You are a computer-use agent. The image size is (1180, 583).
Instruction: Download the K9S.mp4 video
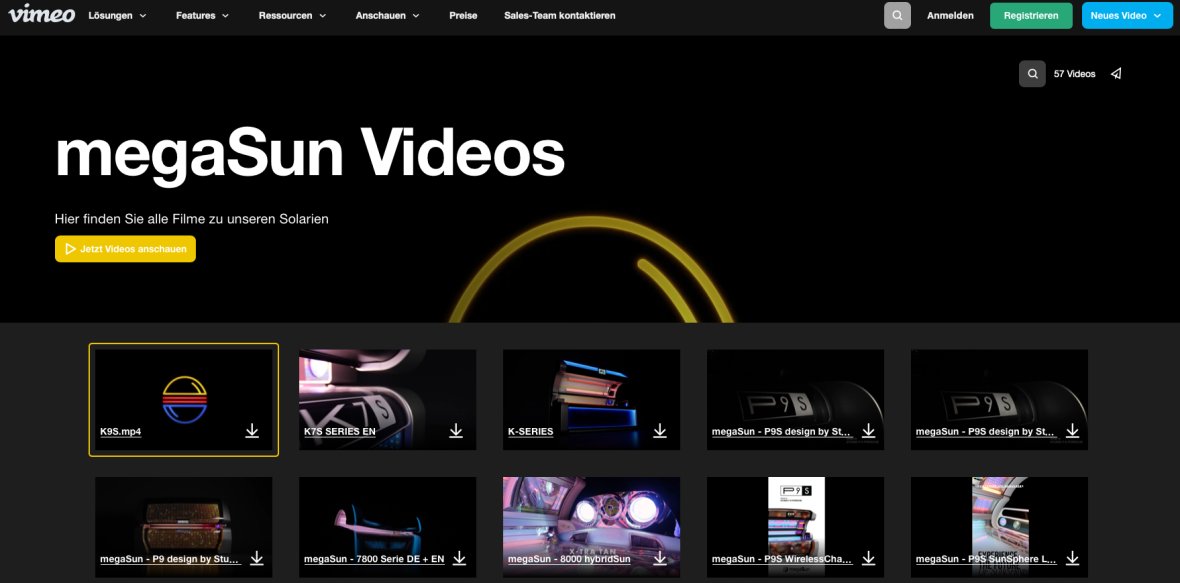pos(252,430)
